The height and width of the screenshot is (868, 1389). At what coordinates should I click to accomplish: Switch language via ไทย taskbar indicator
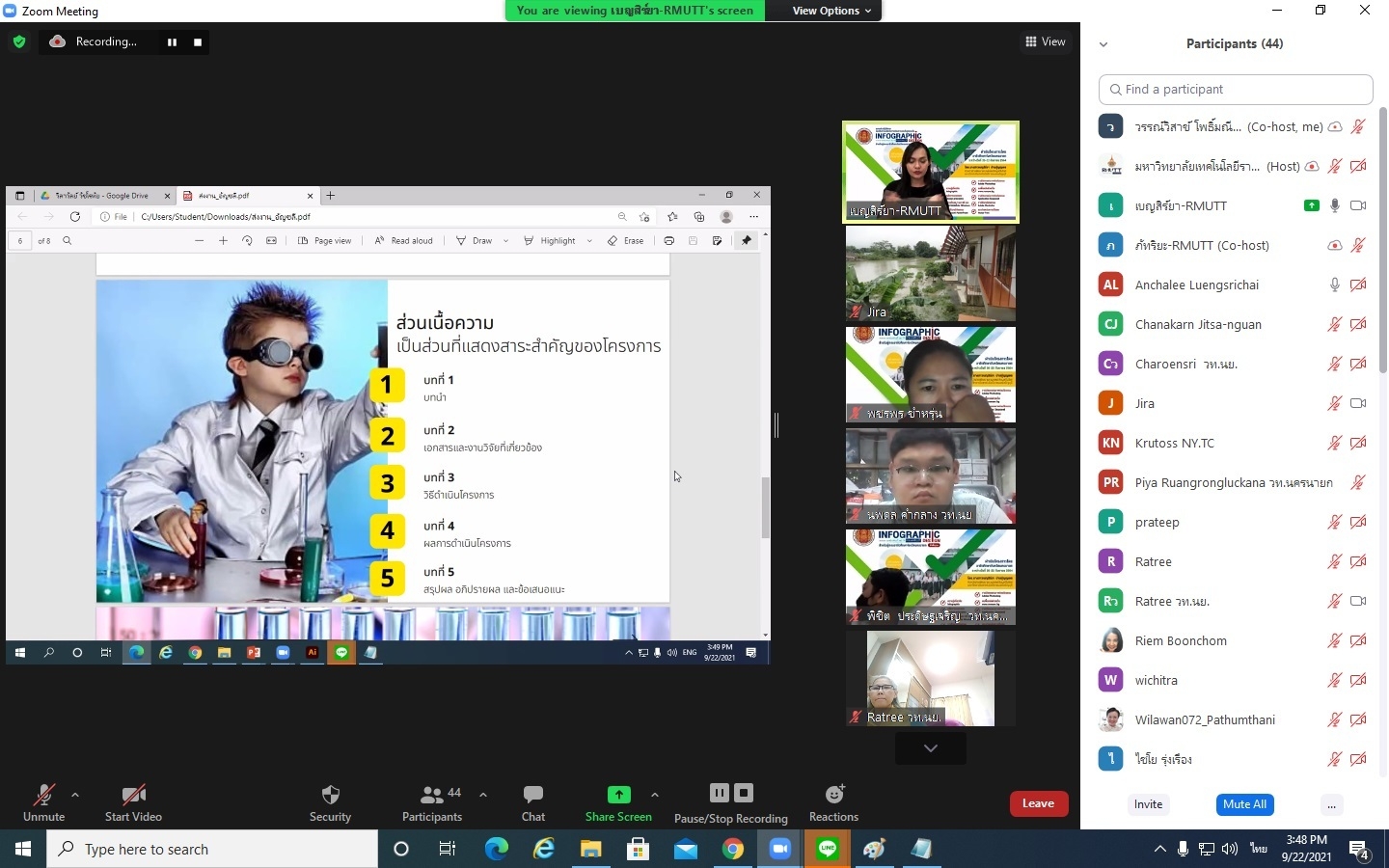tap(1259, 849)
